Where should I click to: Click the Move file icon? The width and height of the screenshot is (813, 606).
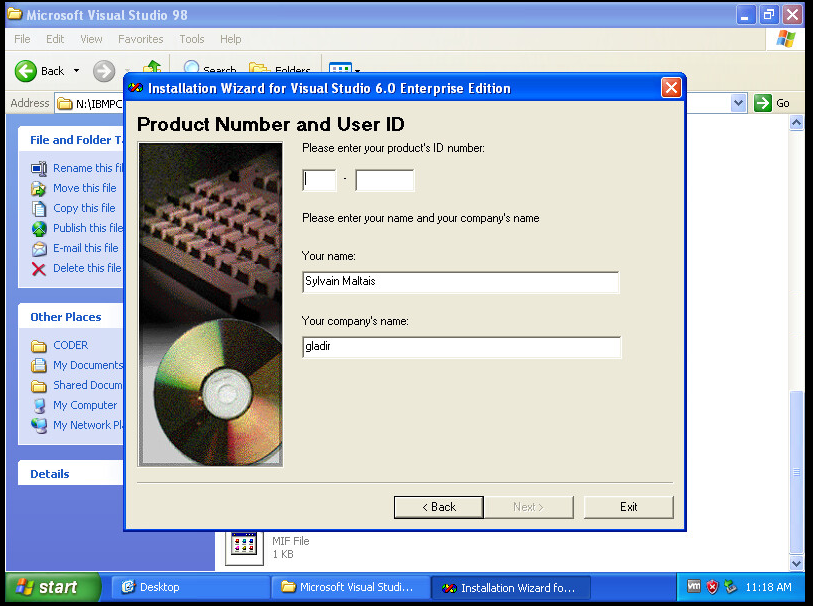39,188
